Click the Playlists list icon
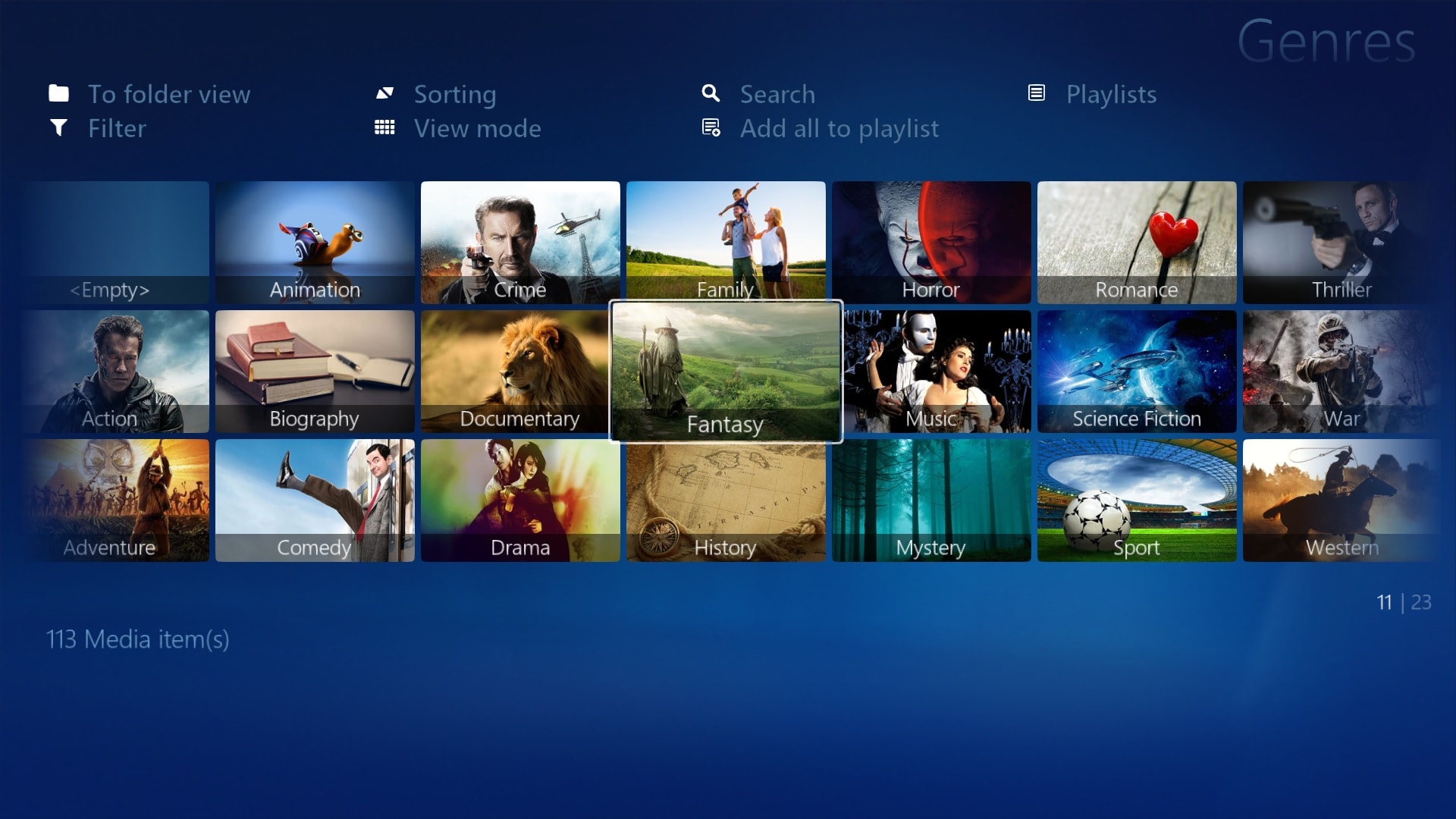The image size is (1456, 819). [x=1037, y=93]
